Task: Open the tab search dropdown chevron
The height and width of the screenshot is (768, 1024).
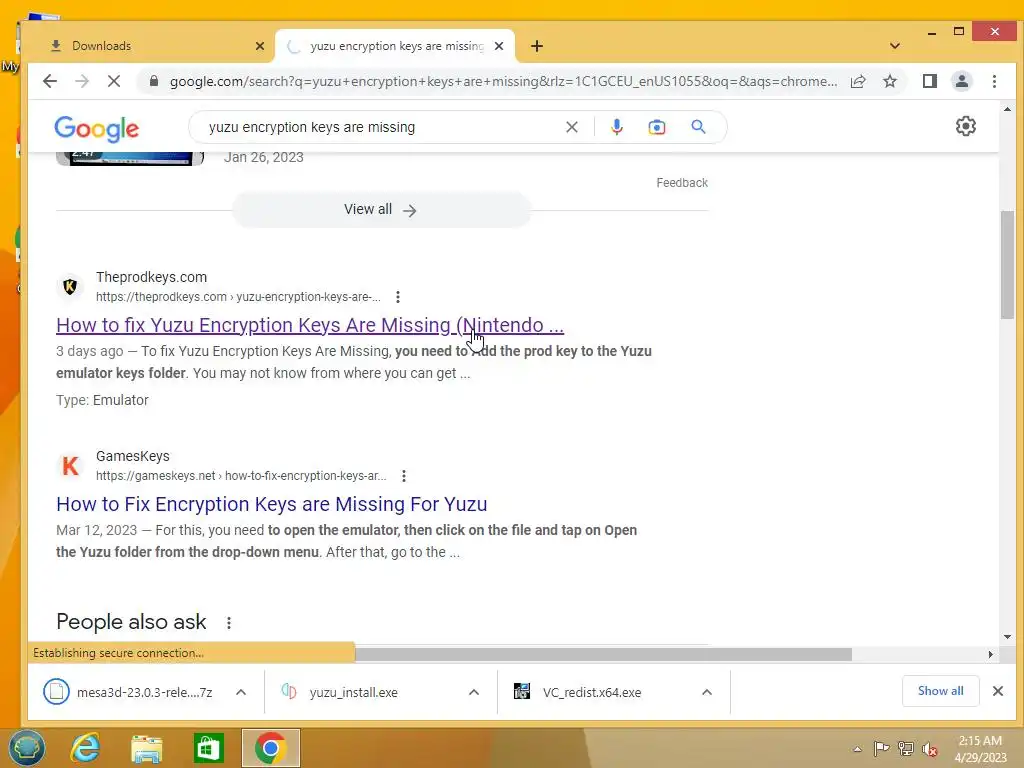Action: click(x=895, y=46)
